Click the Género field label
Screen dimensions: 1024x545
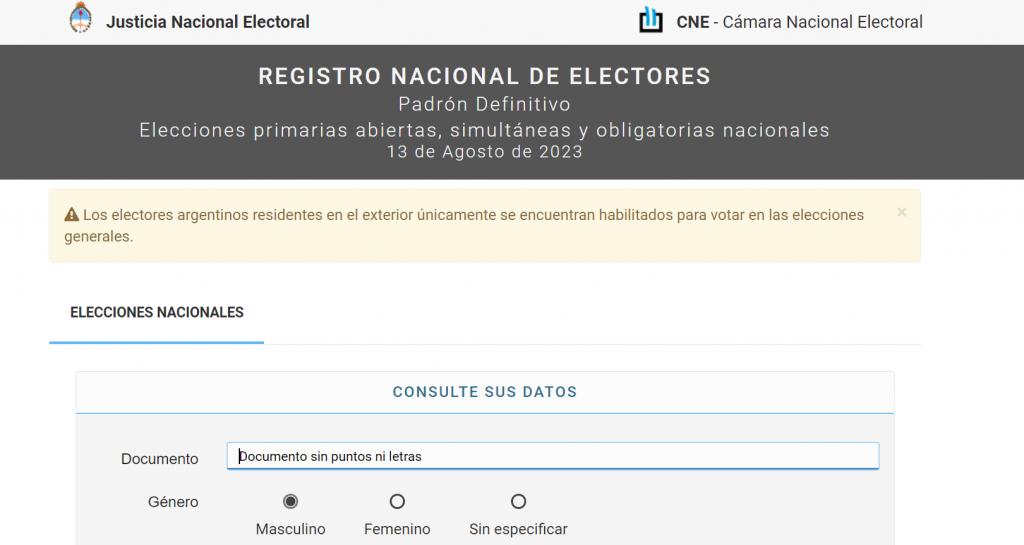173,502
